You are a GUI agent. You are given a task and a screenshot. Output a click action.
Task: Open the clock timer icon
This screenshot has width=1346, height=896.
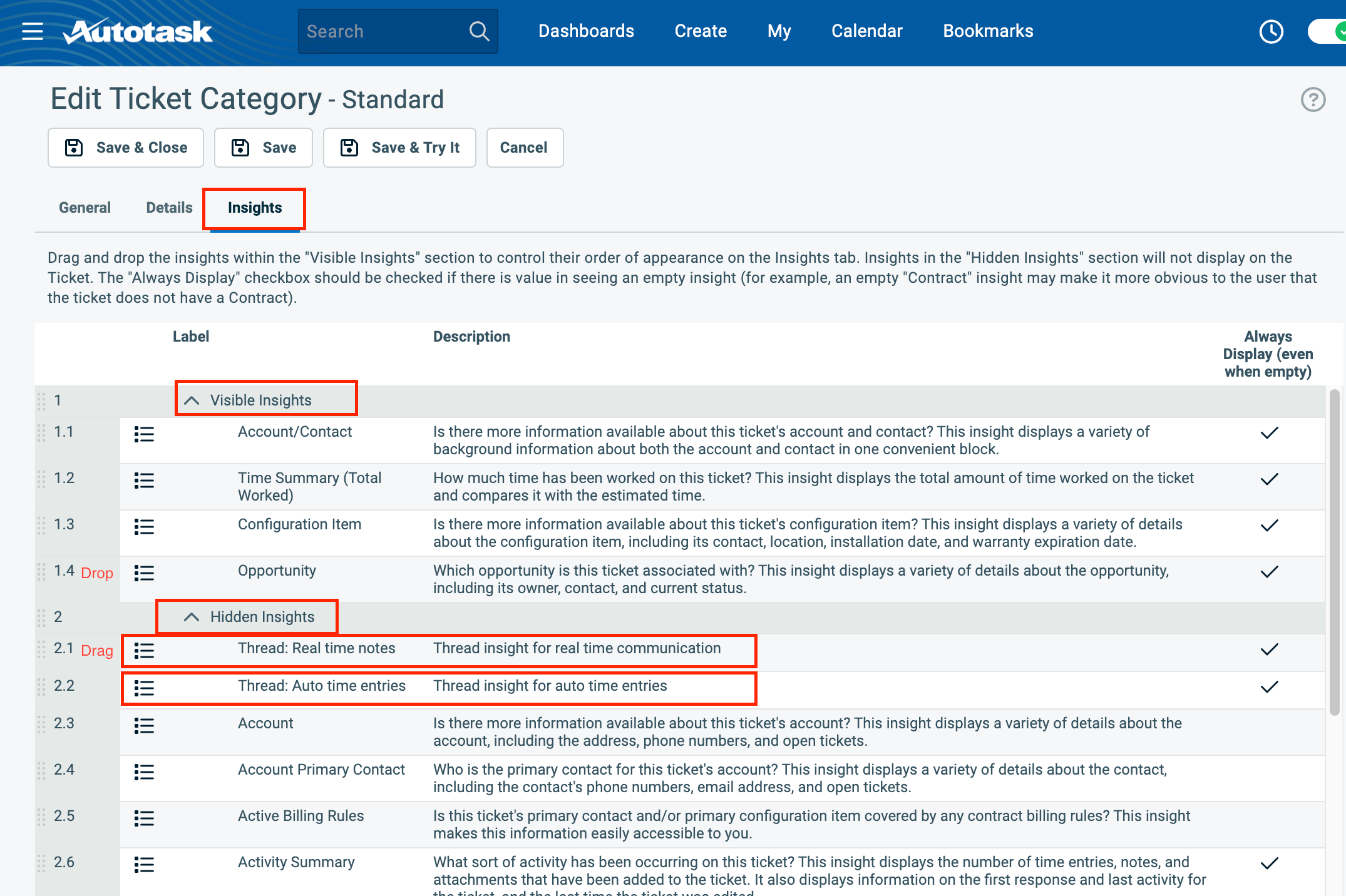pos(1271,31)
